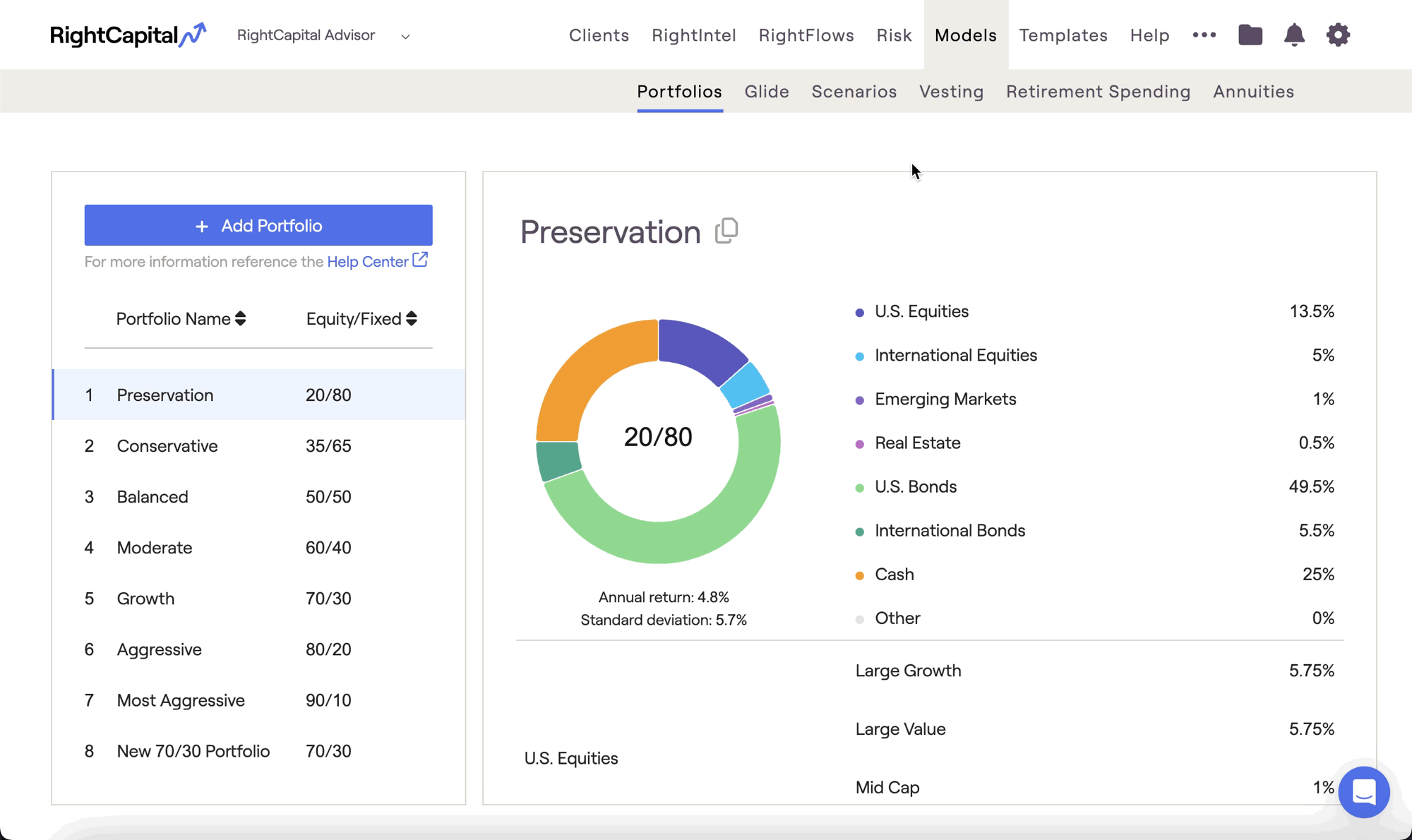Open the Risk menu
Viewport: 1412px width, 840px height.
pyautogui.click(x=894, y=35)
